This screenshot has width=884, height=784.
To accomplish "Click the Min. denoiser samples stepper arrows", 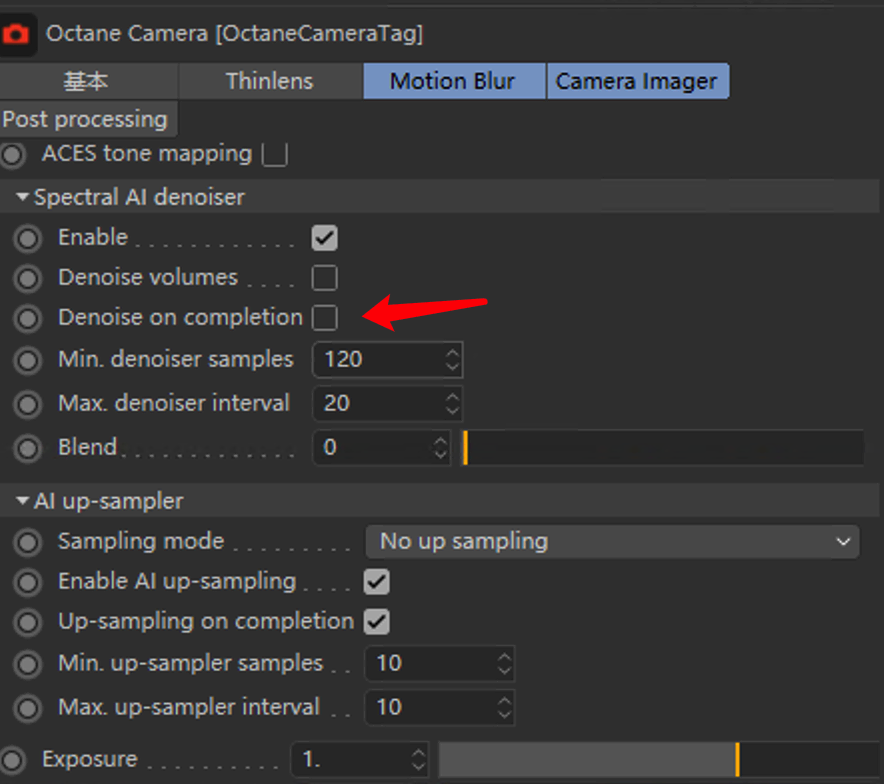I will coord(452,360).
